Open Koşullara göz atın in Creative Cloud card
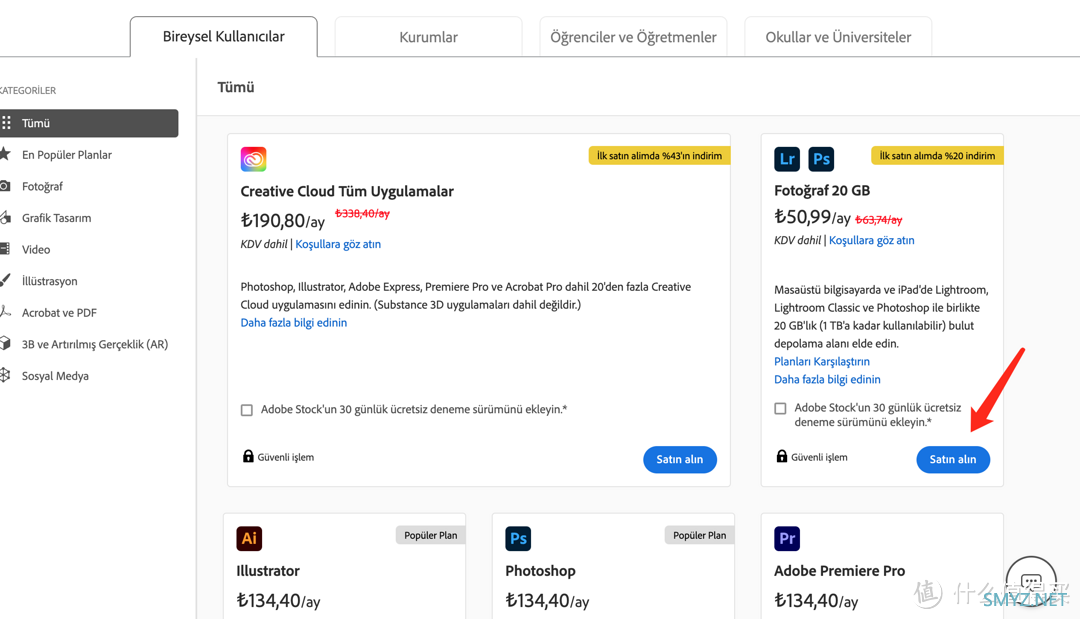The height and width of the screenshot is (619, 1080). pyautogui.click(x=338, y=244)
